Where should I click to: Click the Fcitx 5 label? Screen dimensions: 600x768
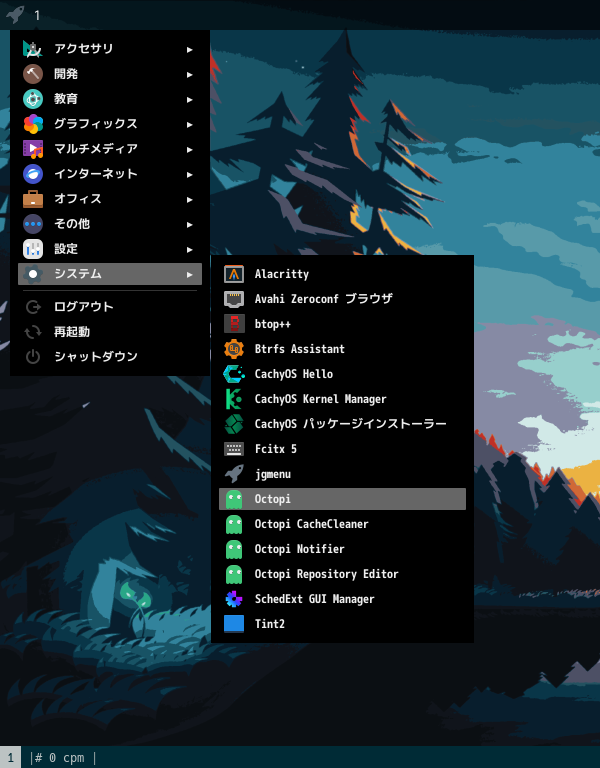[x=276, y=449]
